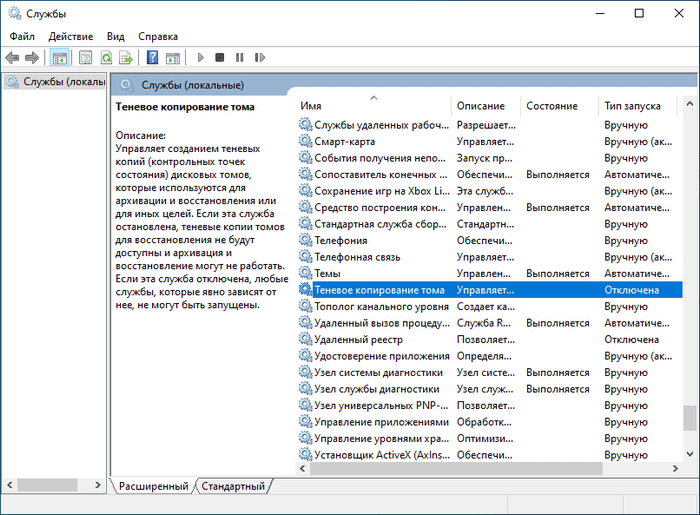Click the left pane's scroll left arrow
Viewport: 700px width, 515px height.
(10, 485)
